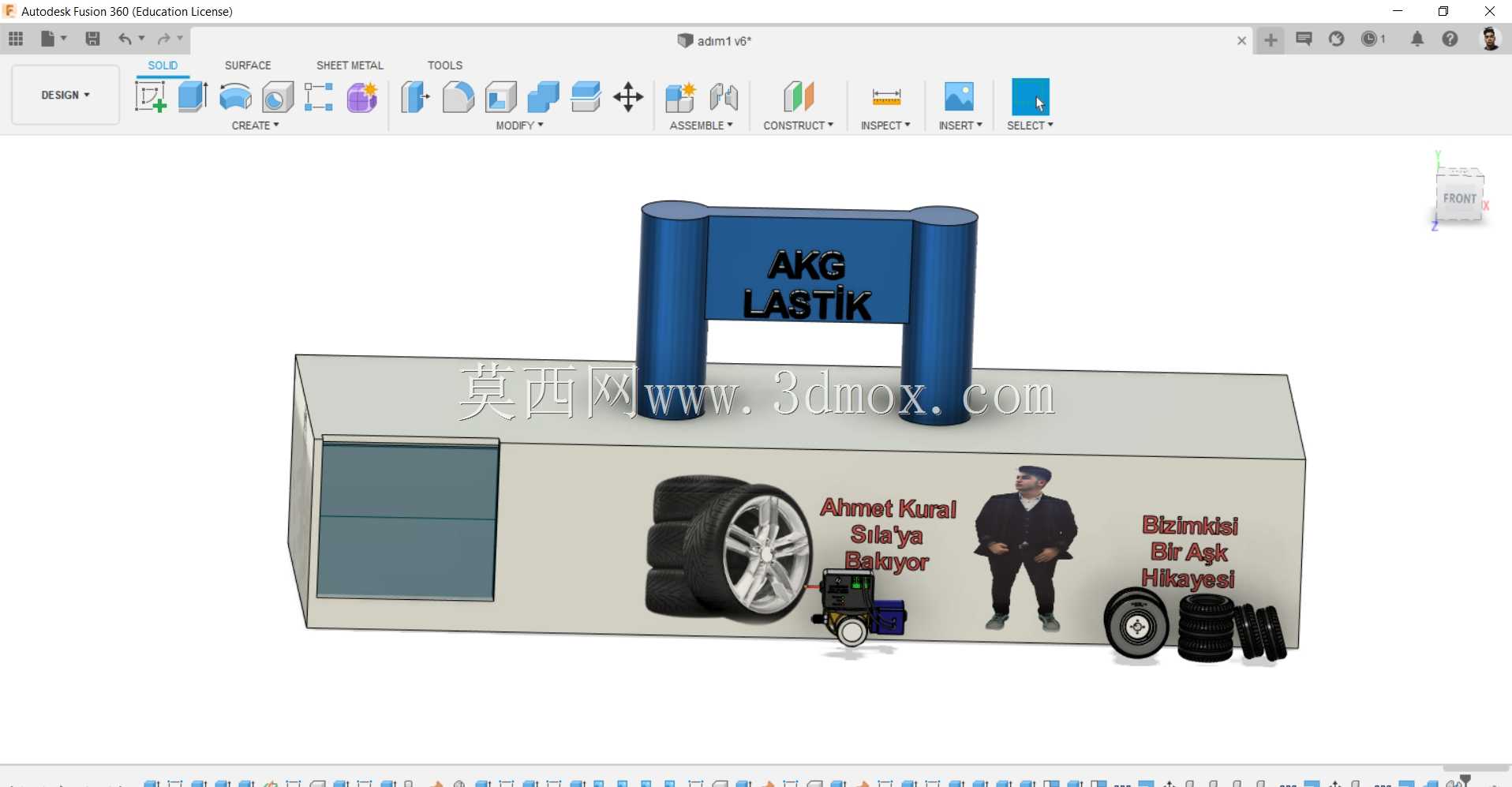
Task: Select the Move/Copy arrows tool
Action: (628, 97)
